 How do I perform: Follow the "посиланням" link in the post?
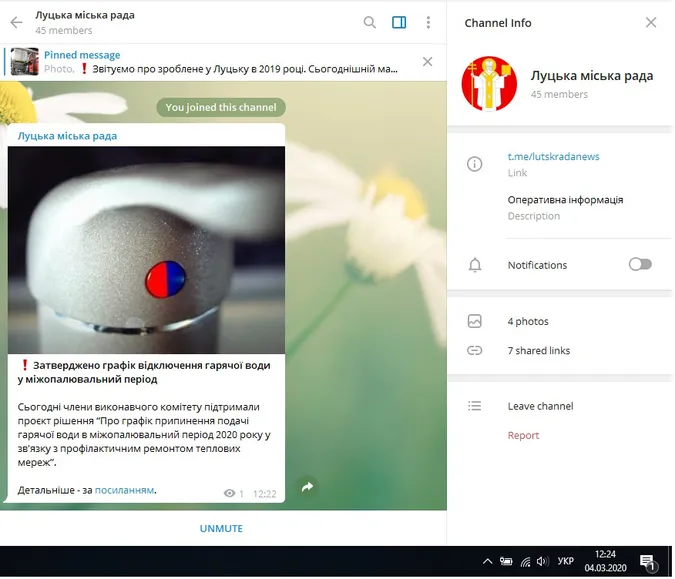(124, 490)
